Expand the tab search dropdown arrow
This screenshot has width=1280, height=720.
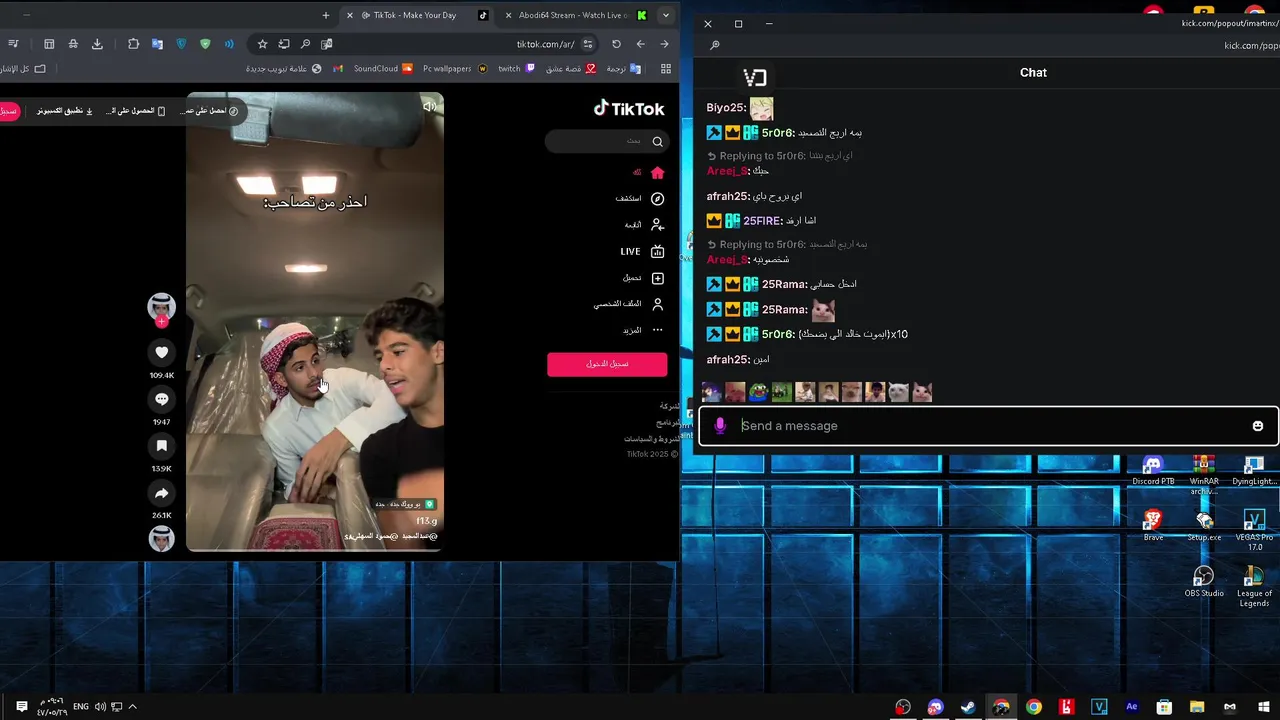(666, 15)
